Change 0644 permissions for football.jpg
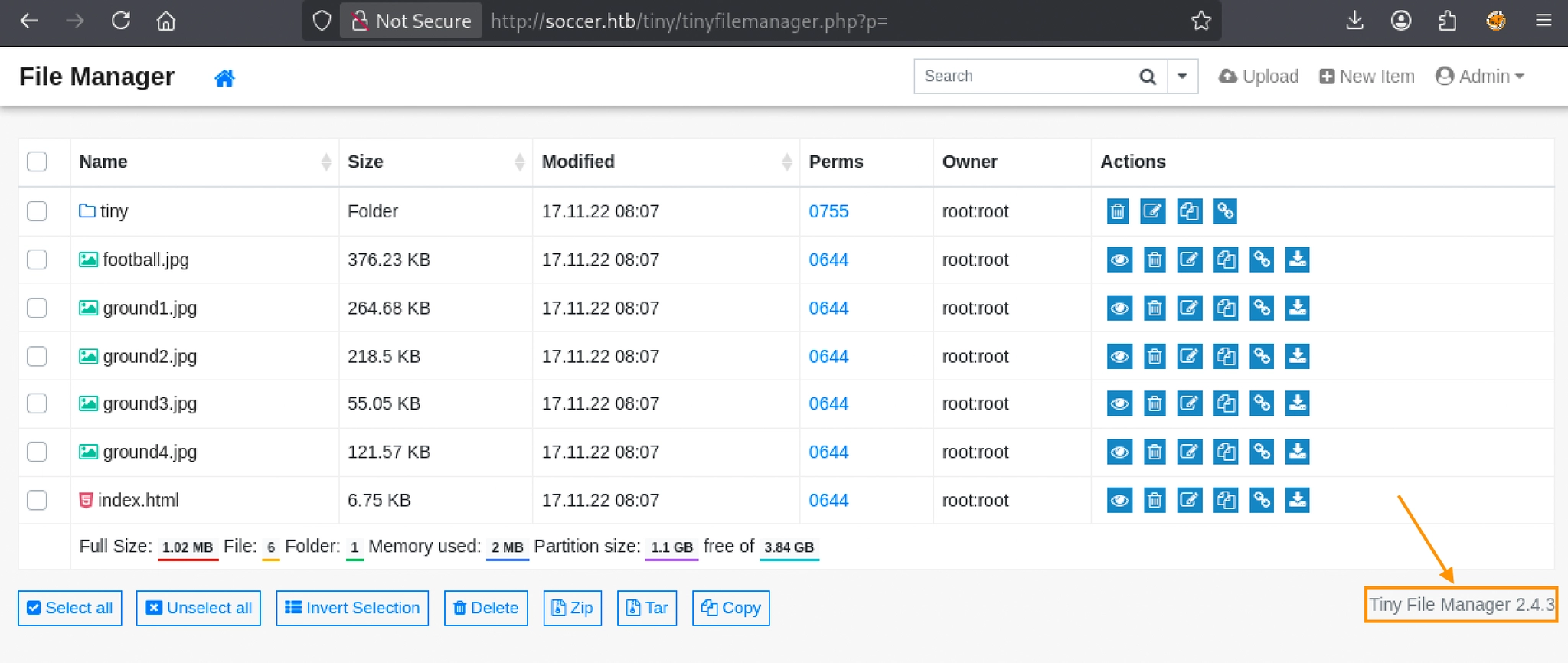This screenshot has height=663, width=1568. (x=828, y=260)
